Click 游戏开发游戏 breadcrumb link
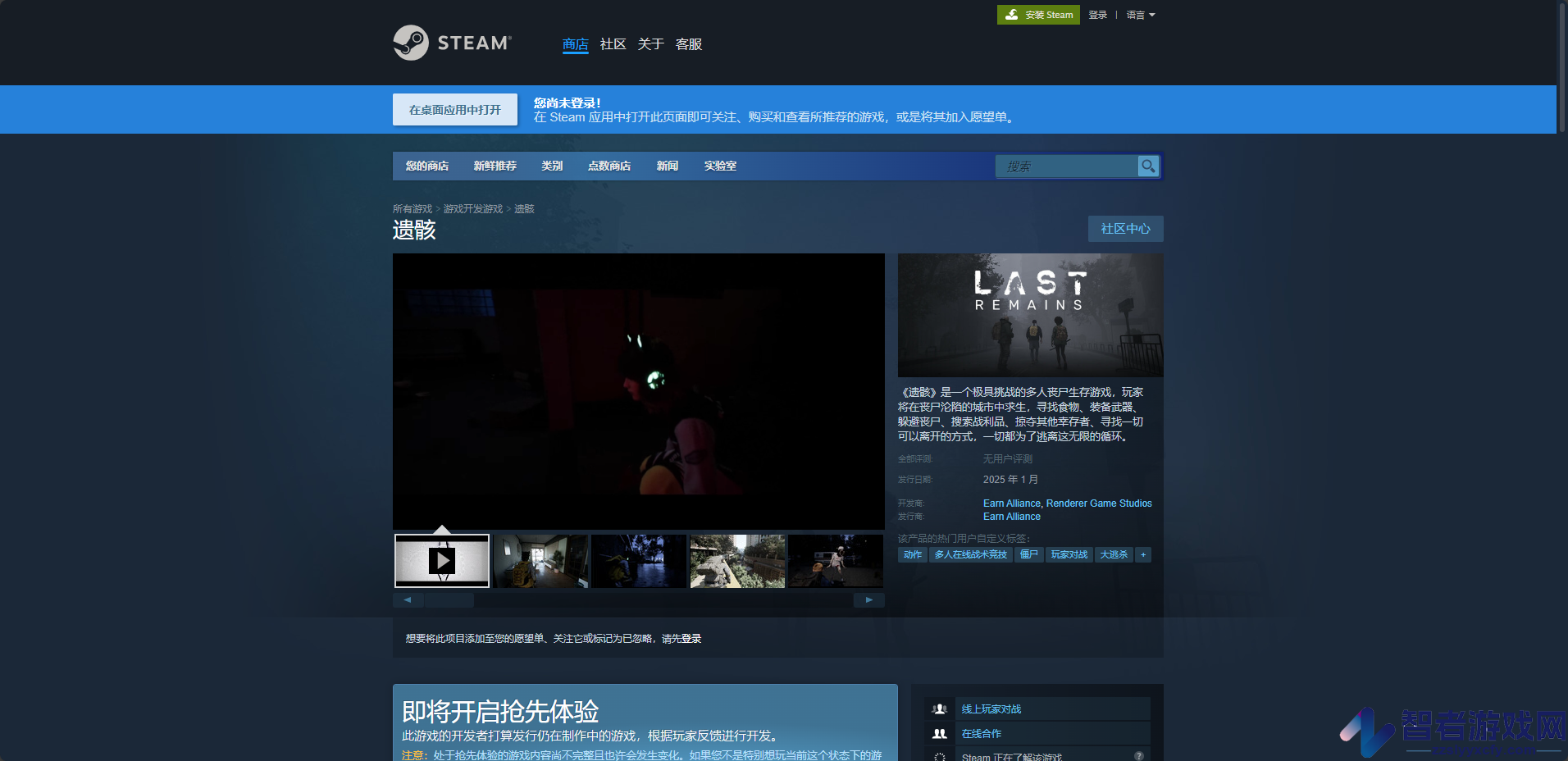1568x761 pixels. click(x=473, y=209)
